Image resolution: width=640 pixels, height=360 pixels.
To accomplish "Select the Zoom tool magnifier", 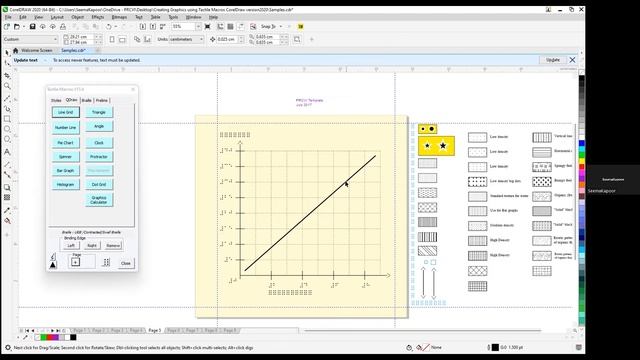I will pos(7,86).
